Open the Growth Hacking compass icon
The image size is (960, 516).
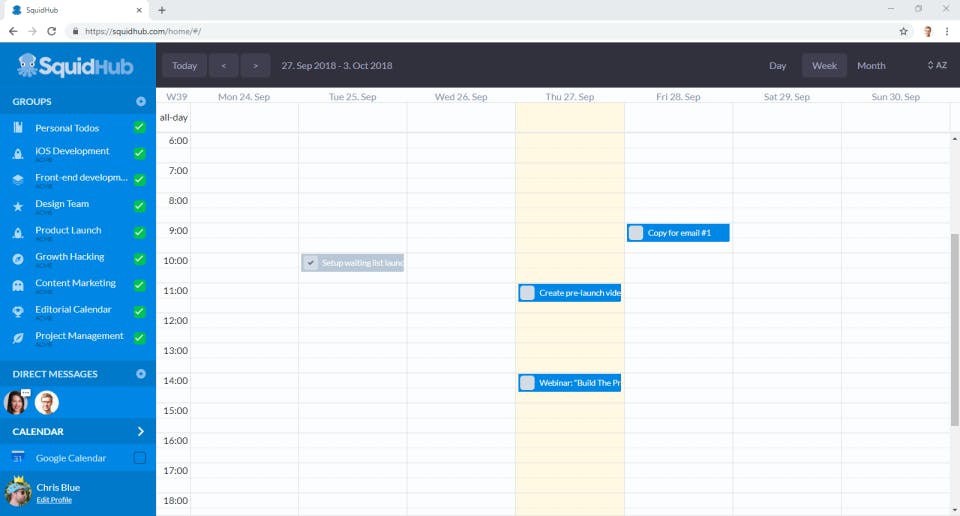coord(18,259)
